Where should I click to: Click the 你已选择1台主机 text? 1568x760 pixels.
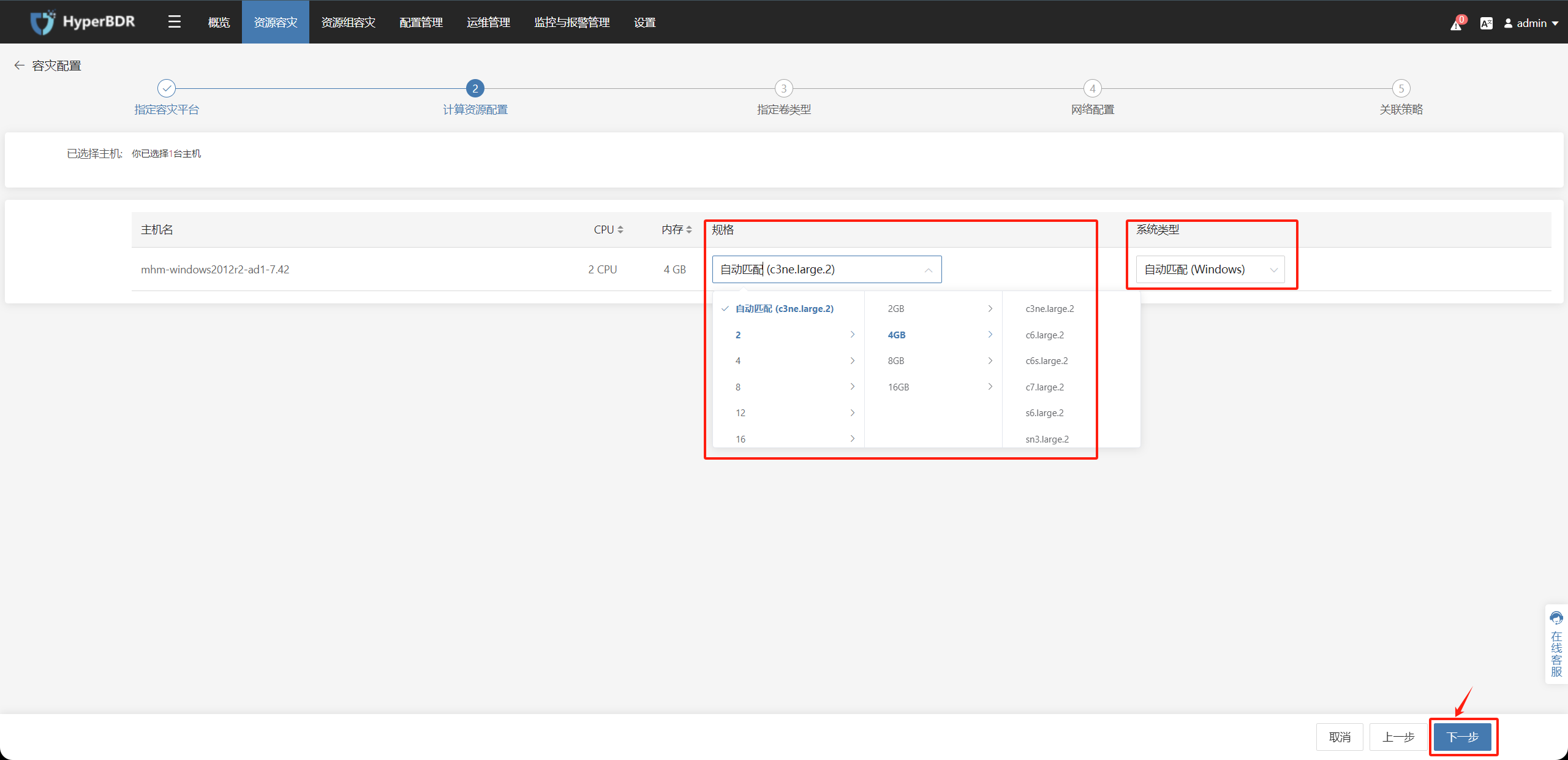(x=167, y=154)
